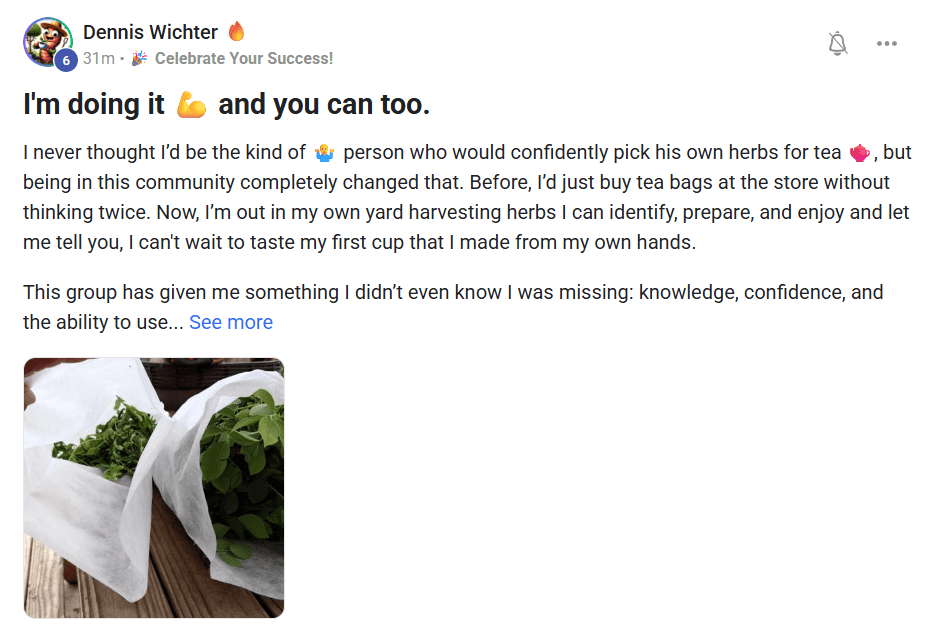Click the level 6 badge on avatar
The image size is (944, 625).
pos(66,60)
